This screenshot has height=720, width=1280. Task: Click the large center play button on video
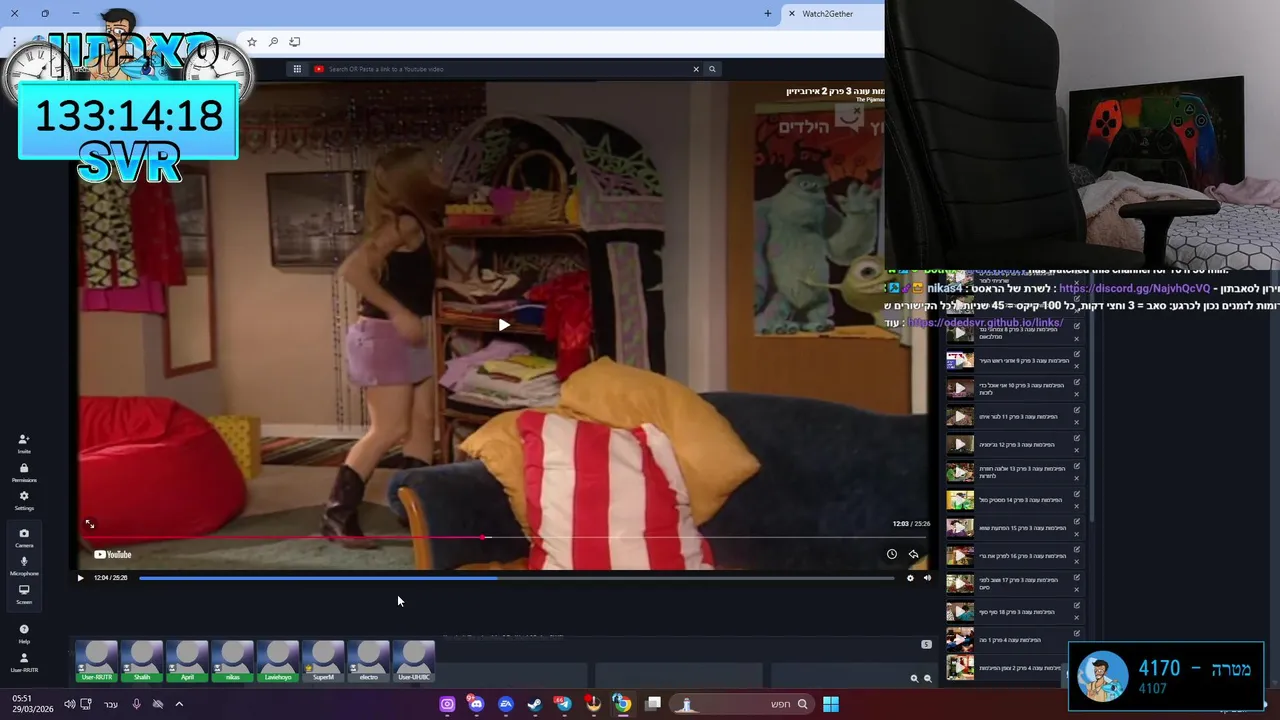click(x=503, y=325)
